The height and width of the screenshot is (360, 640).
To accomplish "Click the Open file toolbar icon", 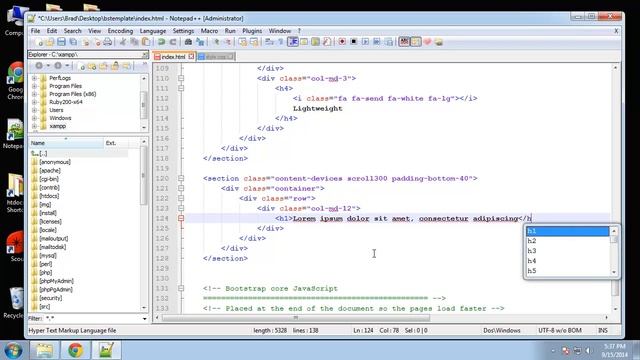I will click(50, 42).
